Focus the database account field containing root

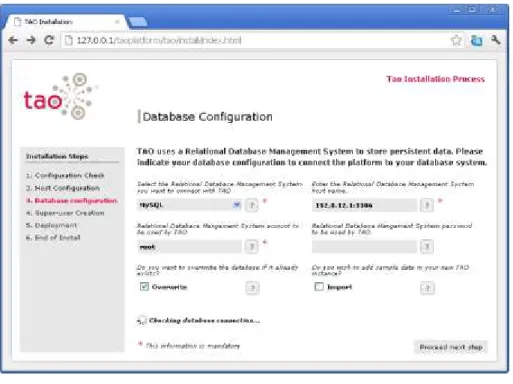(x=189, y=247)
